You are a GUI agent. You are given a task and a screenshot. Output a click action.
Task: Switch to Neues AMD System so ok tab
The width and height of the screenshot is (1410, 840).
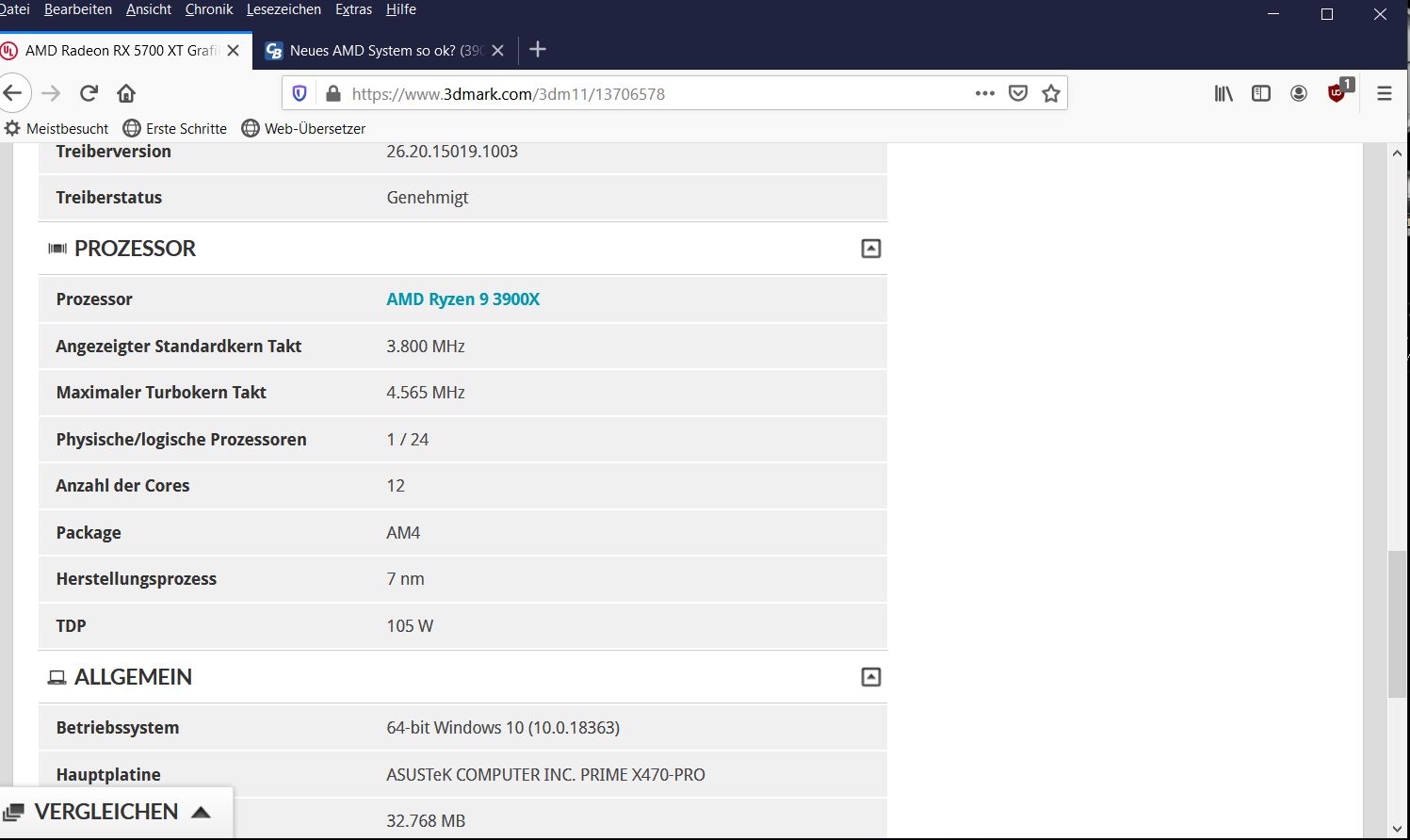point(386,50)
